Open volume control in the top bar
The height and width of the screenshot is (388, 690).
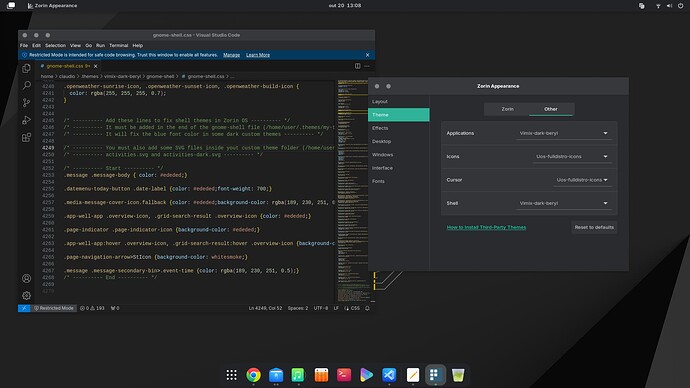pos(669,6)
